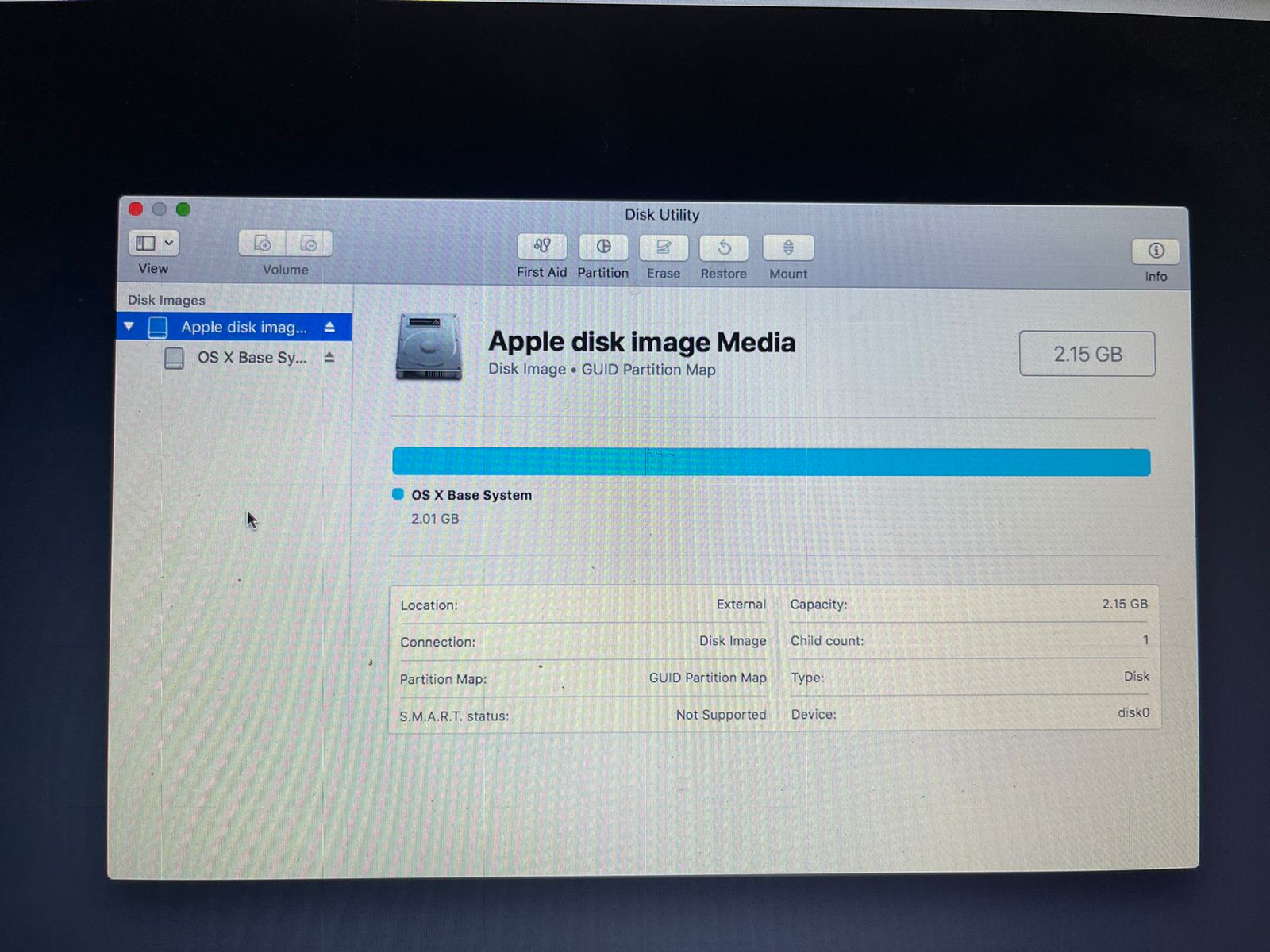Viewport: 1270px width, 952px height.
Task: Click the "Connection:" label
Action: (x=438, y=643)
